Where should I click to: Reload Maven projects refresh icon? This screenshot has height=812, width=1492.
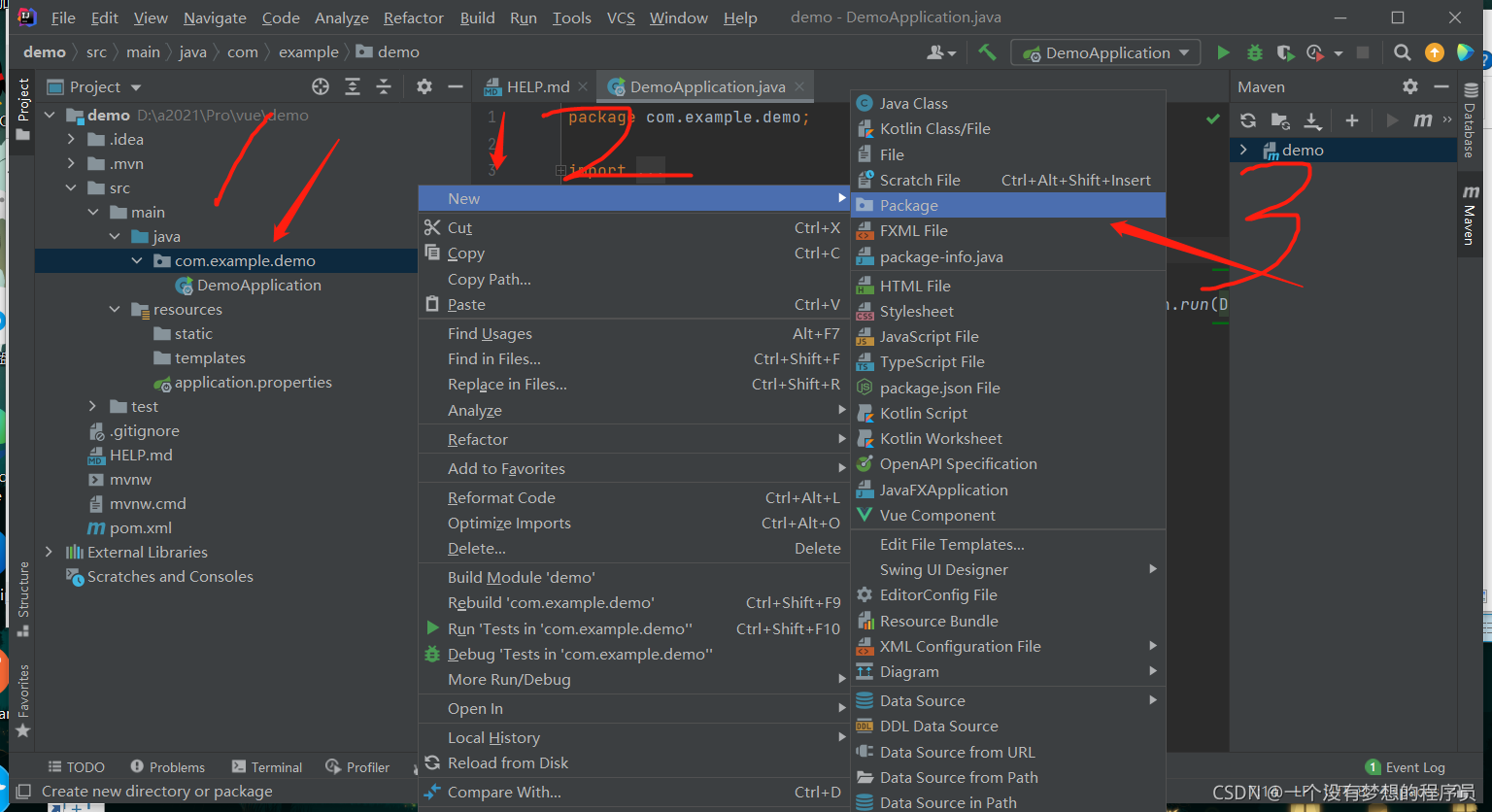[x=1248, y=120]
